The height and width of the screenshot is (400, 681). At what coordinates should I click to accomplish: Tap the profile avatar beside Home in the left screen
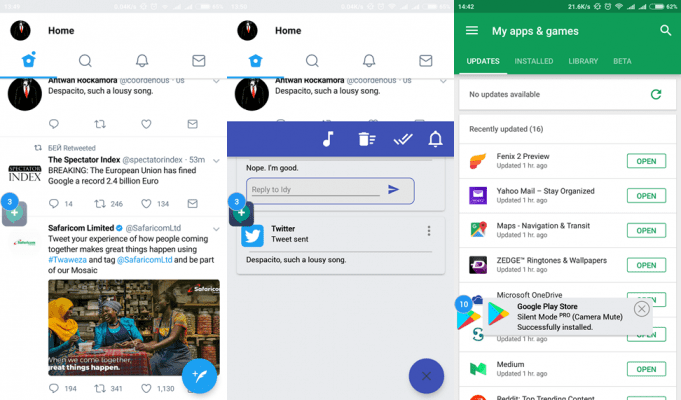(x=20, y=30)
